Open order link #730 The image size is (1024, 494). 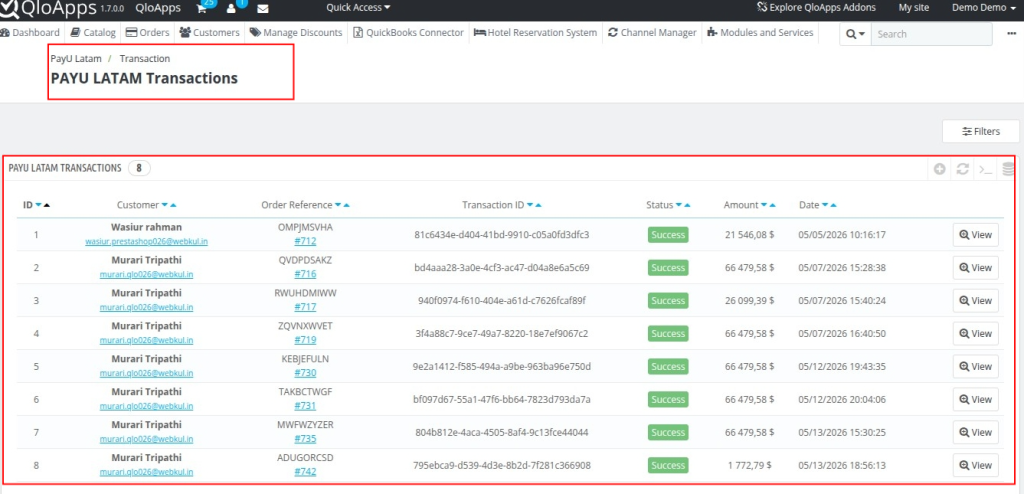tap(305, 373)
